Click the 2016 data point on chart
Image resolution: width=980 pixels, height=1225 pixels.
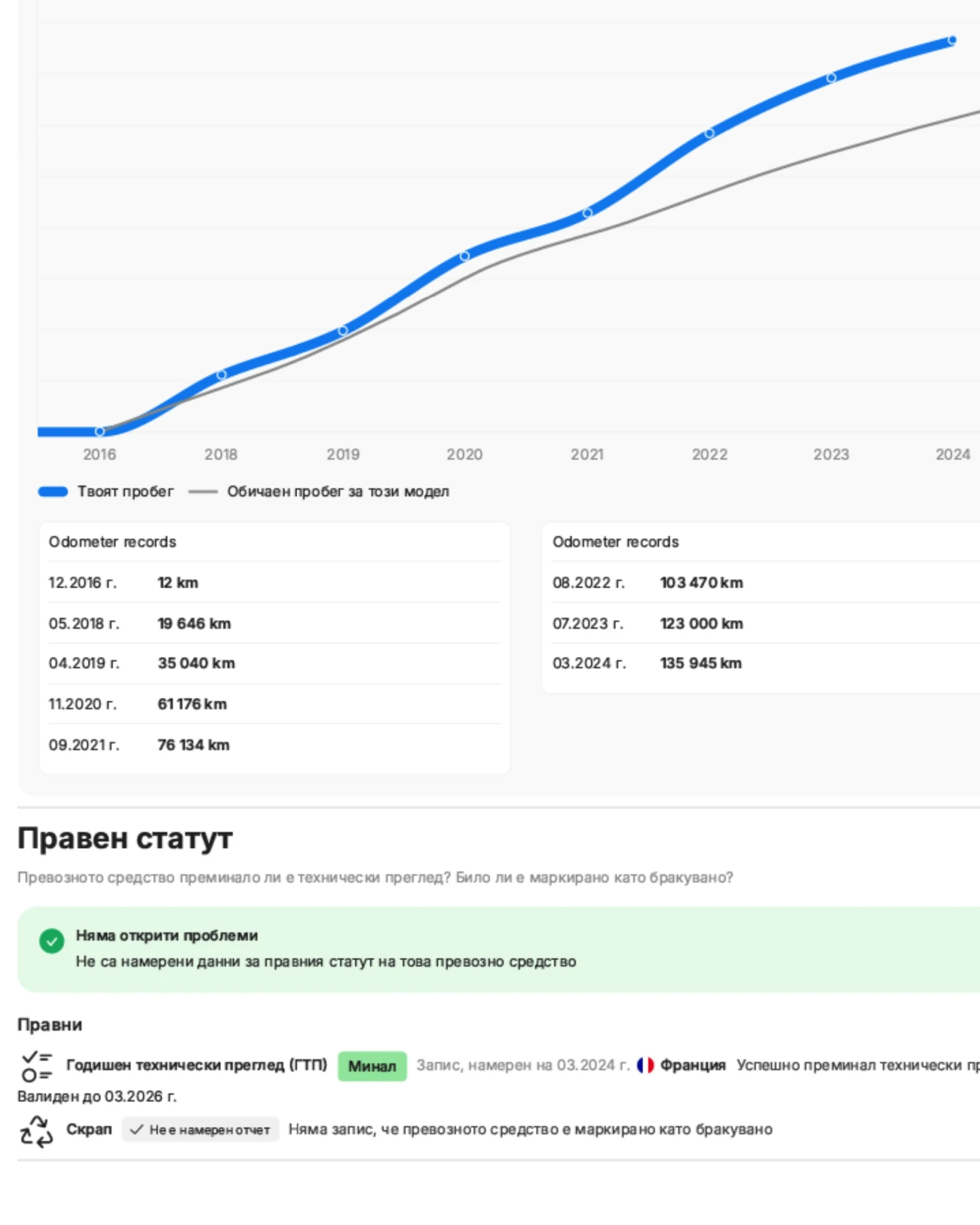tap(100, 431)
